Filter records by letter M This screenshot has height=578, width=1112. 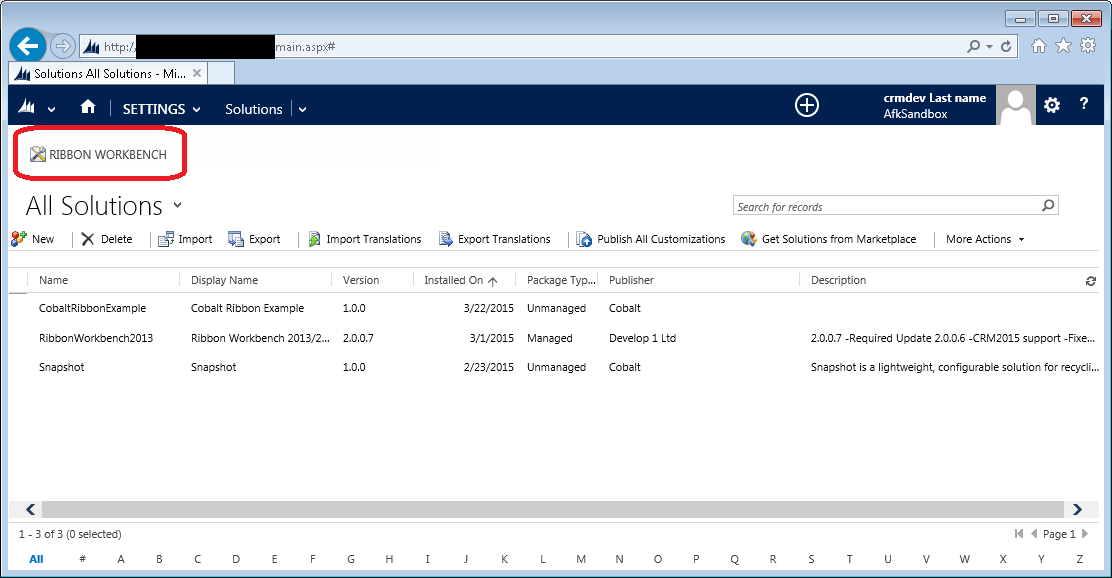(581, 559)
